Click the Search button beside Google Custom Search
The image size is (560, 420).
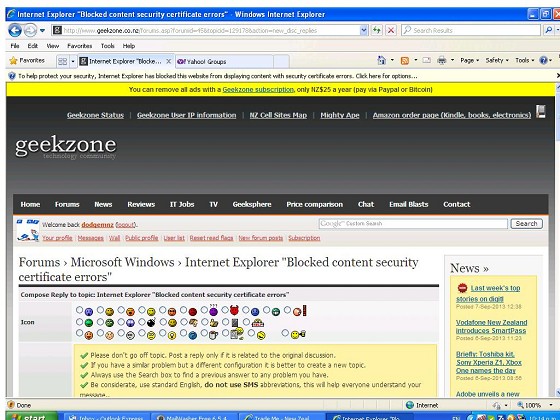[x=526, y=224]
